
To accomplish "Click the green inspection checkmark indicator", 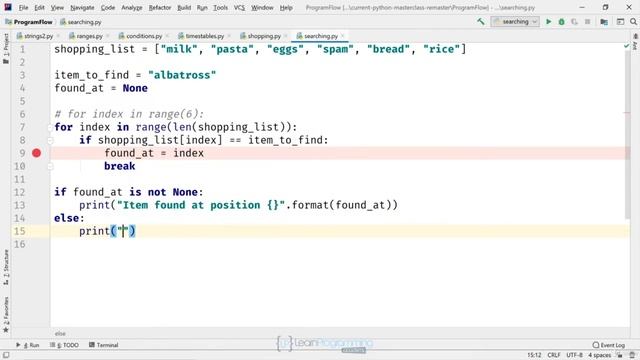I will 627,47.
